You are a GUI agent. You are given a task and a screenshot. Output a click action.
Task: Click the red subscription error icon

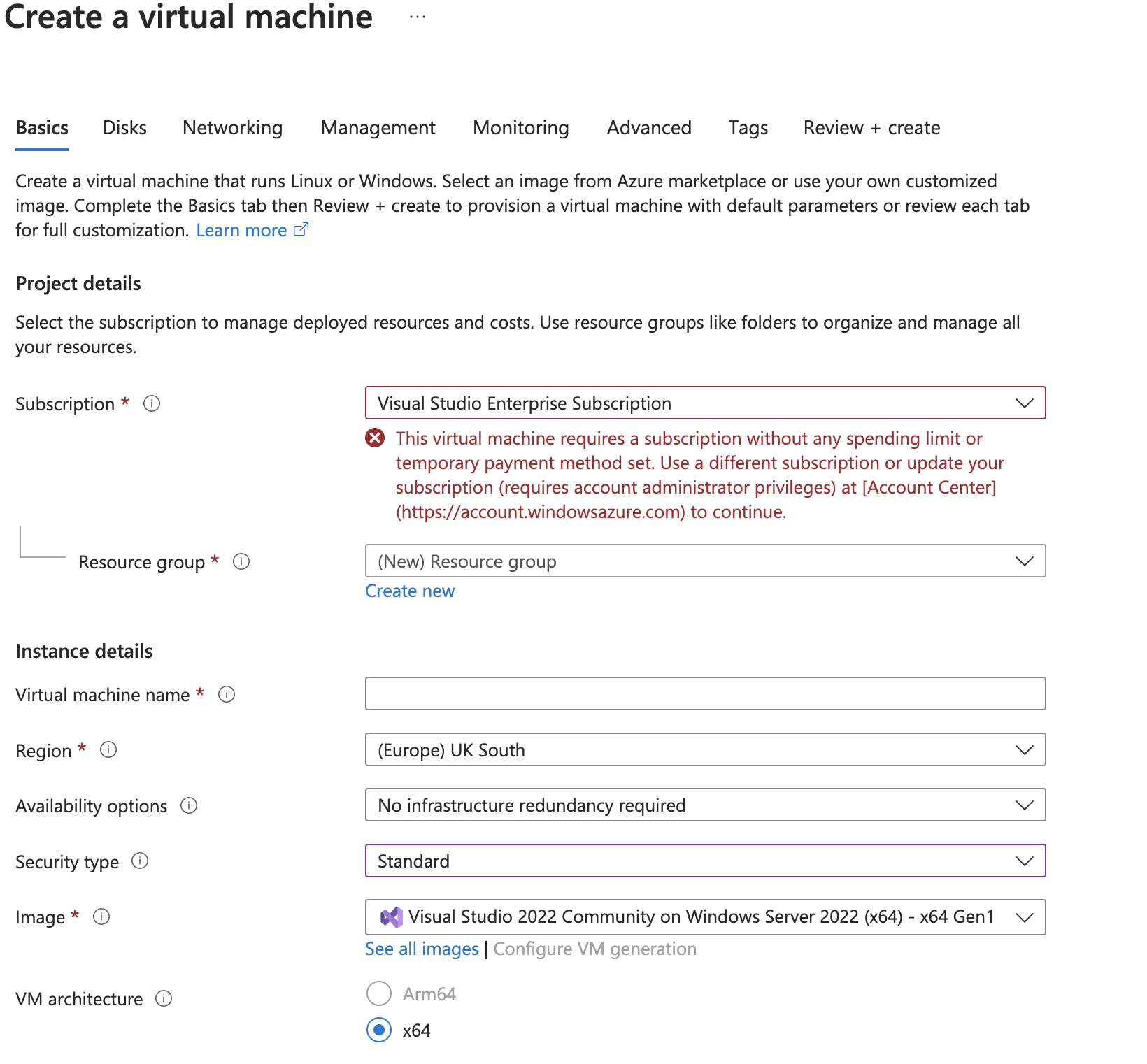[375, 438]
